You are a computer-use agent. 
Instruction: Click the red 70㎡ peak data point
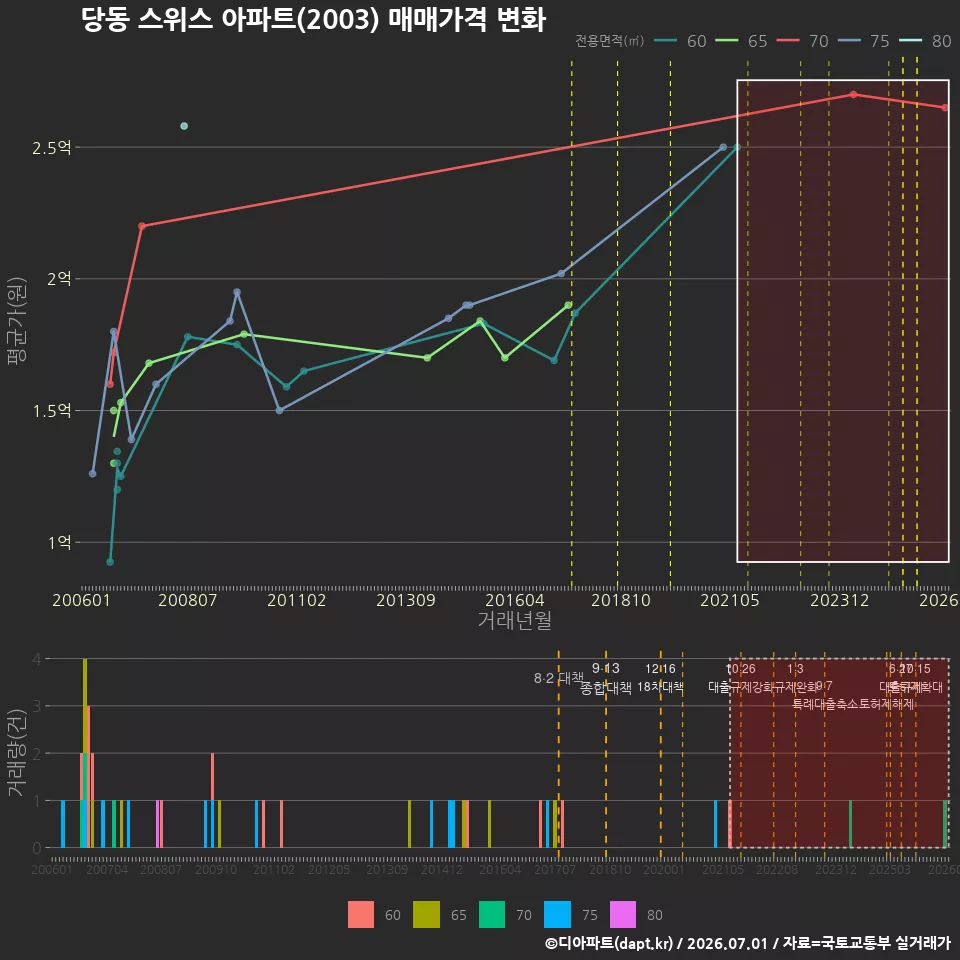(853, 94)
